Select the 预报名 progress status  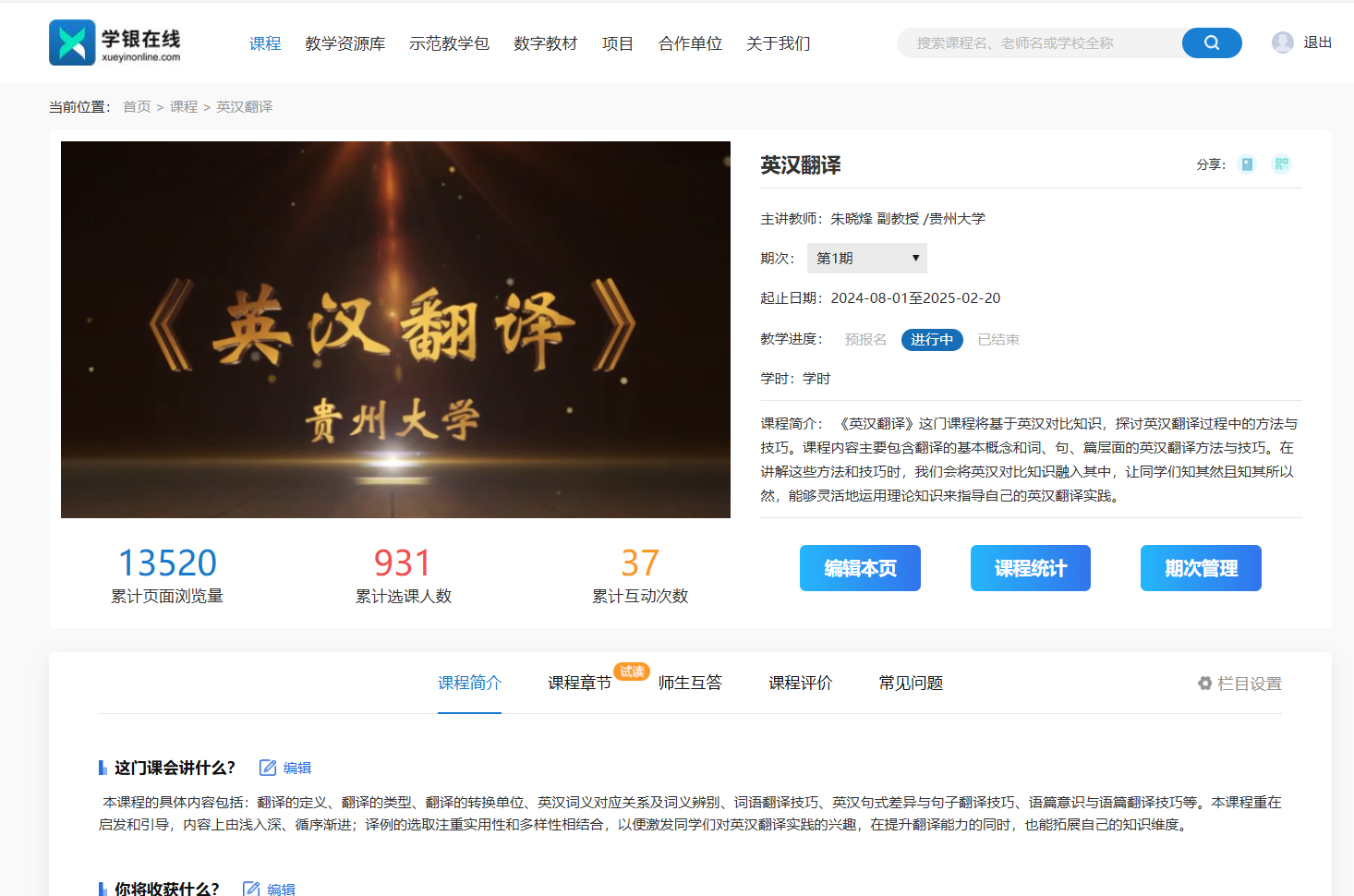tap(864, 340)
